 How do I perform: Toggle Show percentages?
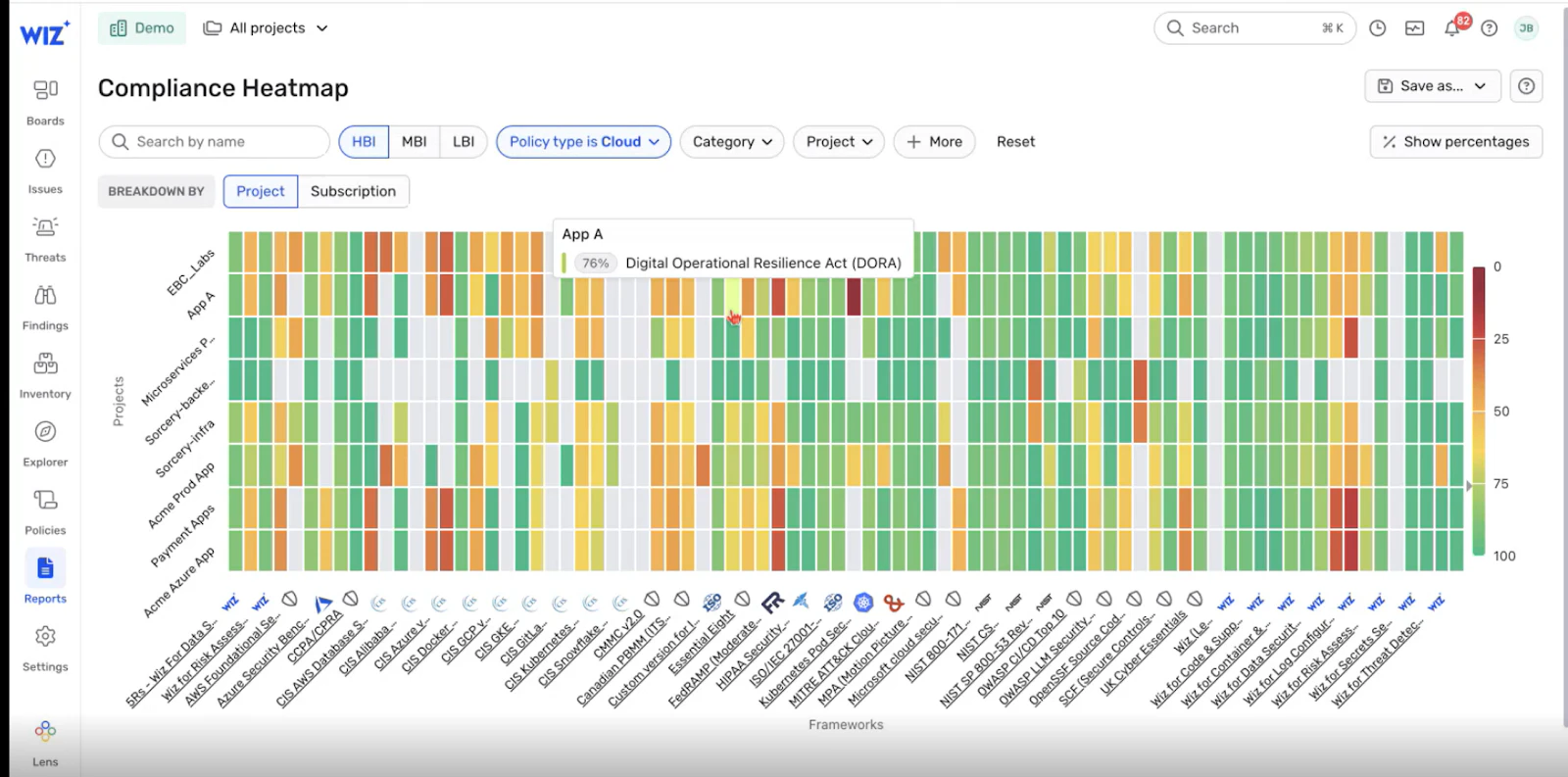point(1456,142)
